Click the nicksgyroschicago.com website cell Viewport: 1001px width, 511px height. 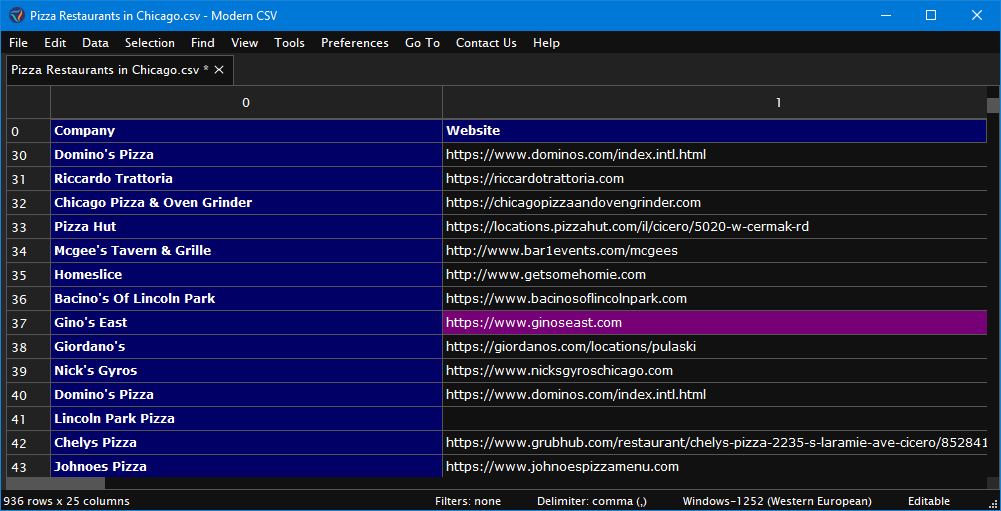pyautogui.click(x=714, y=370)
